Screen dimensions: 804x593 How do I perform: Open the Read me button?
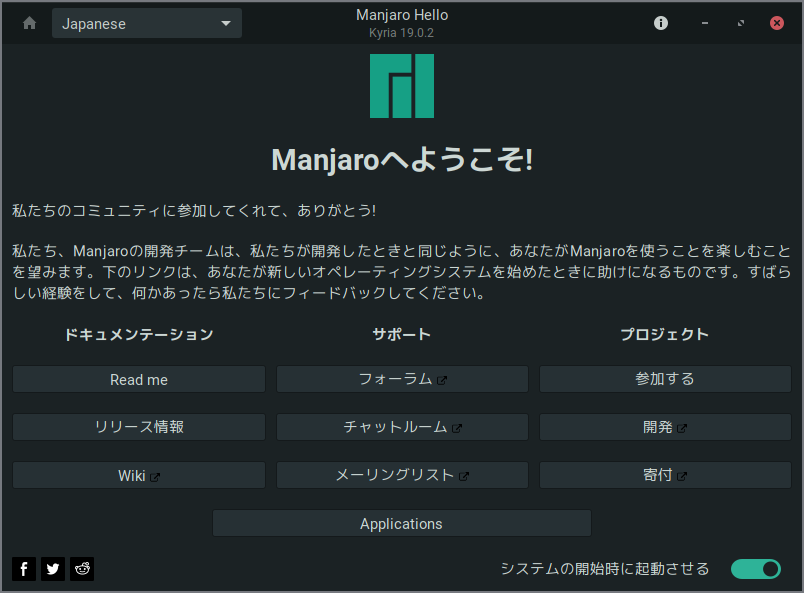pyautogui.click(x=139, y=379)
